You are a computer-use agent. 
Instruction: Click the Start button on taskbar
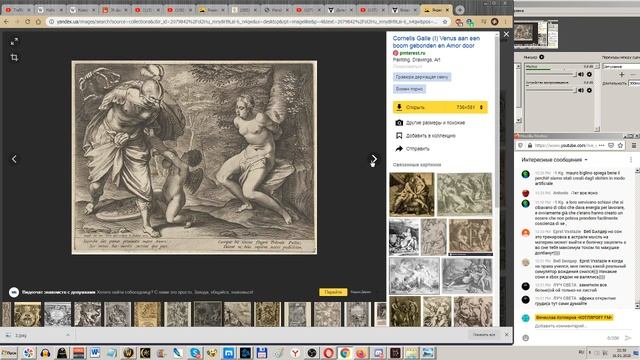(9, 353)
